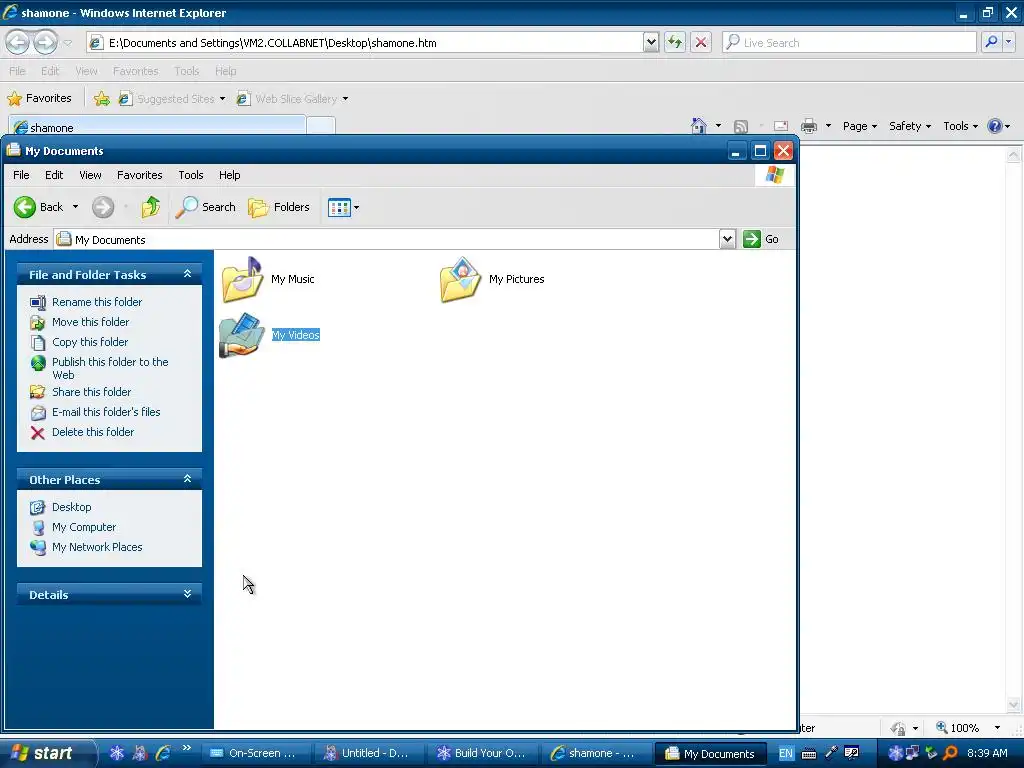The image size is (1024, 768).
Task: Click Delete this folder
Action: click(x=93, y=432)
